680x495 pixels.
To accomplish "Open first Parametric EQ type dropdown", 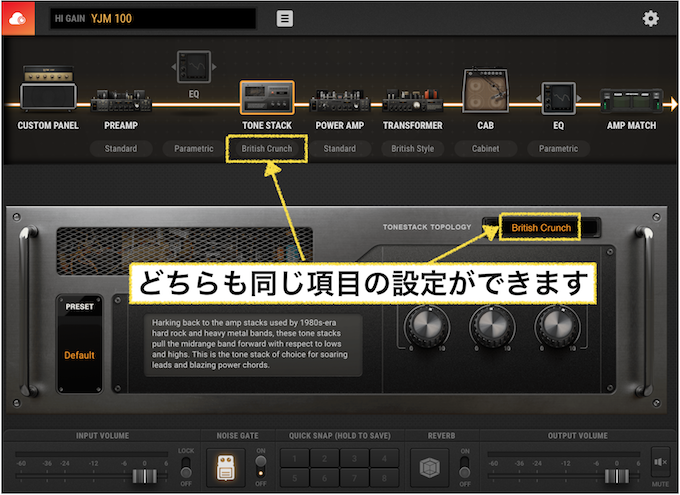I will pyautogui.click(x=194, y=149).
